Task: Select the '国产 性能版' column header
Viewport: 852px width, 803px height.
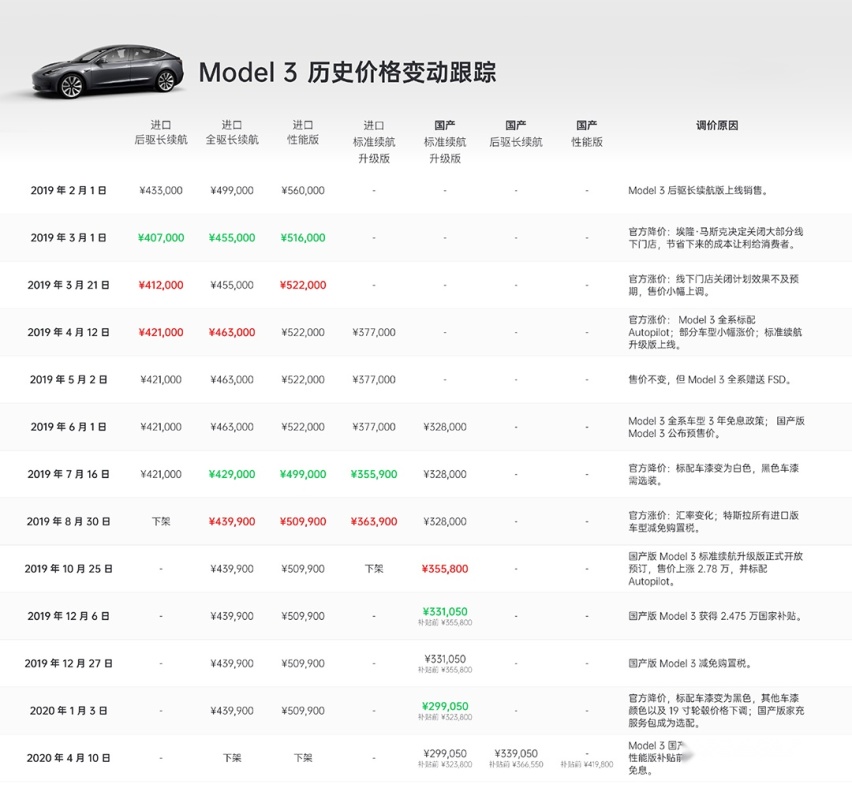Action: coord(587,134)
